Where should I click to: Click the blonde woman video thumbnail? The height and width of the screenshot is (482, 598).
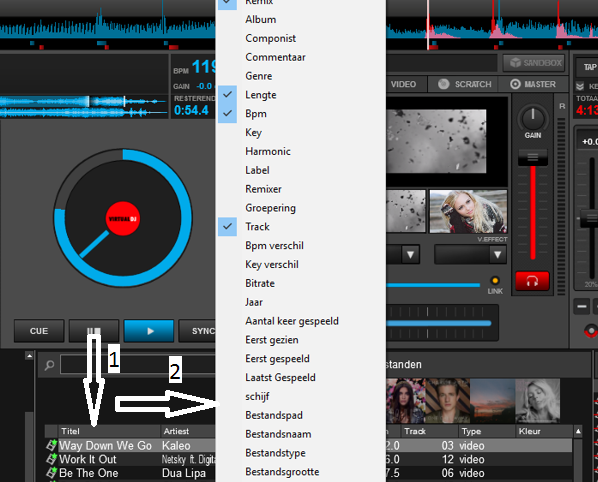pos(468,211)
